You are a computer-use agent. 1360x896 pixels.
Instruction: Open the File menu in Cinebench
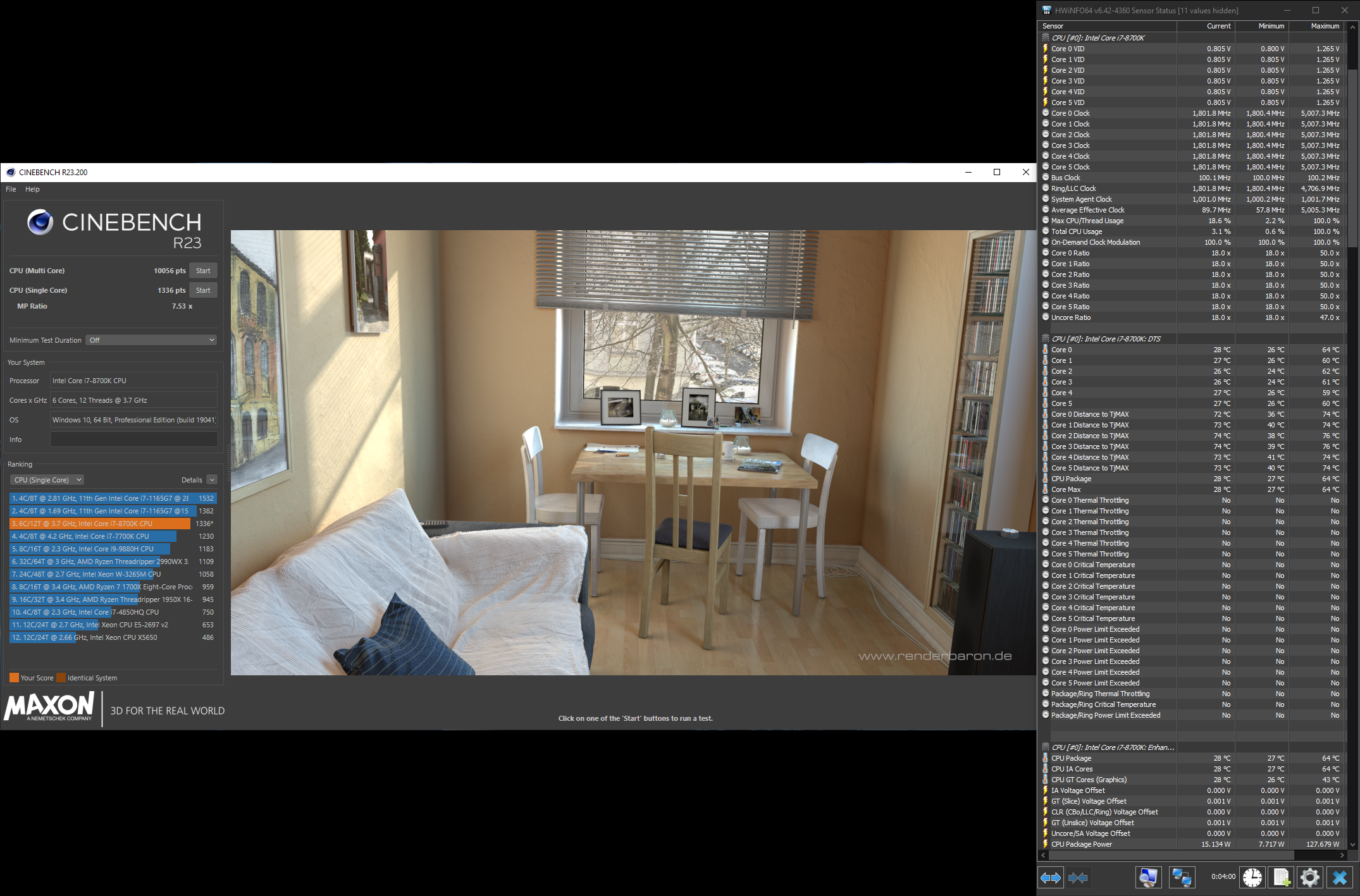coord(10,188)
